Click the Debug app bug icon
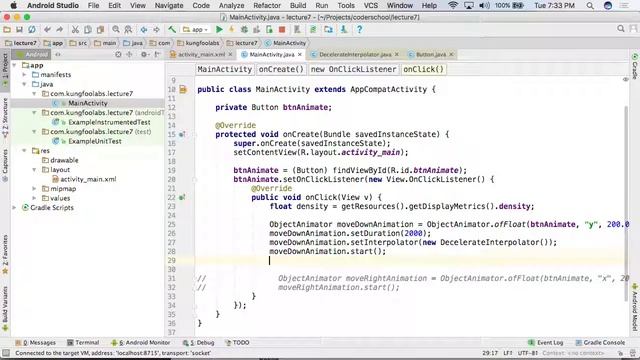640x360 pixels. pos(244,29)
